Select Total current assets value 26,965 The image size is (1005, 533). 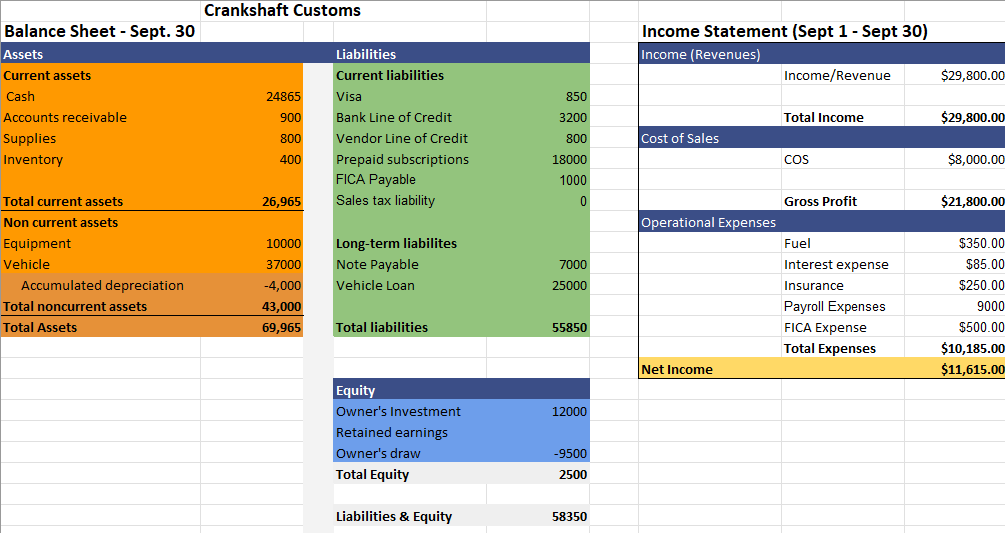point(281,202)
